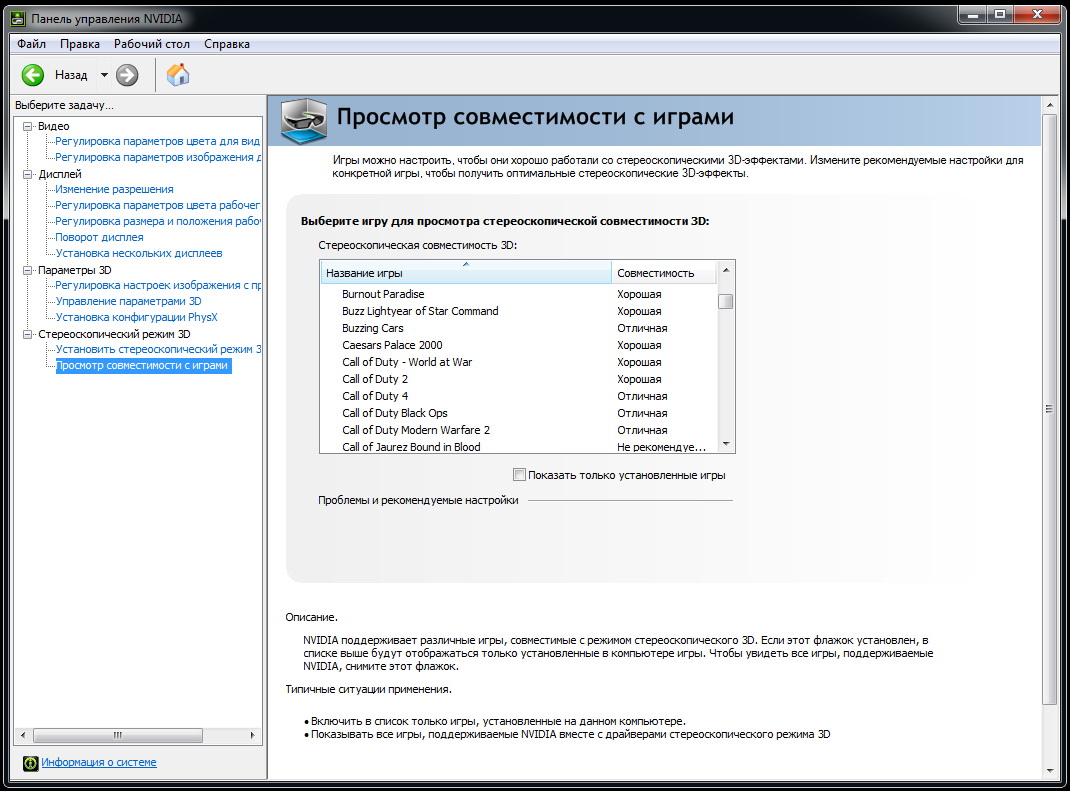Collapse the Параметры 3D tree node
Viewport: 1070px width, 791px height.
coord(28,270)
